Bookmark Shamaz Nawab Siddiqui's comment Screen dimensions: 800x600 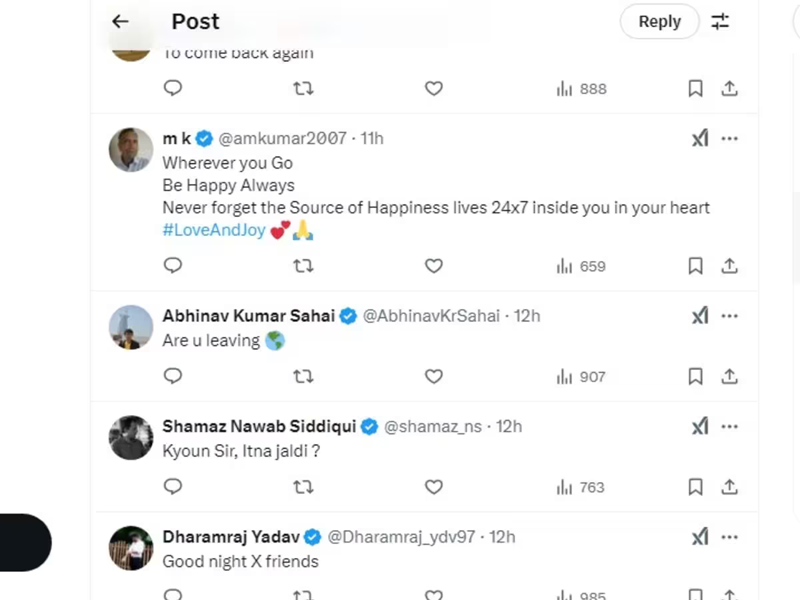pyautogui.click(x=695, y=487)
